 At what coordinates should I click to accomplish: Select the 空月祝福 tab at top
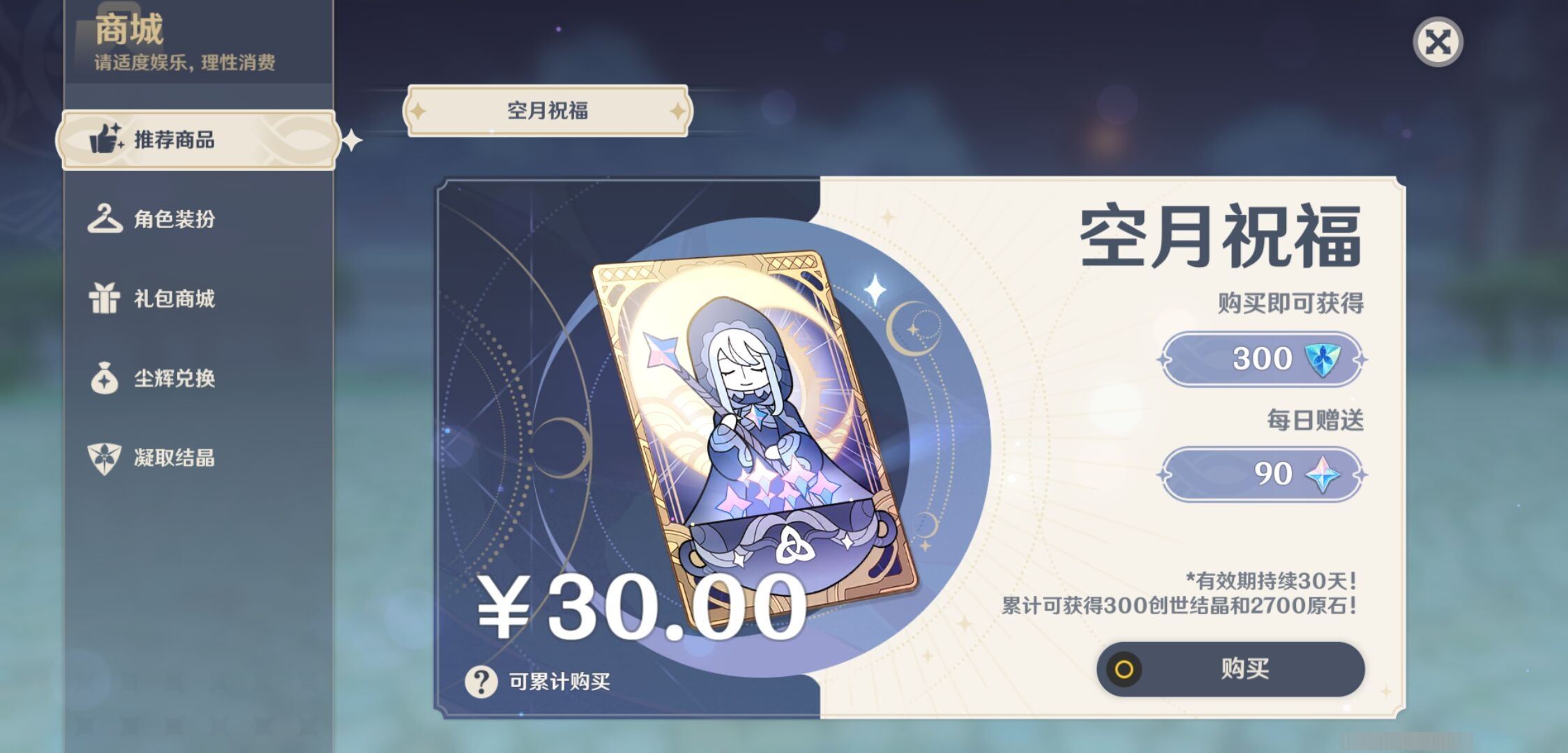[548, 111]
